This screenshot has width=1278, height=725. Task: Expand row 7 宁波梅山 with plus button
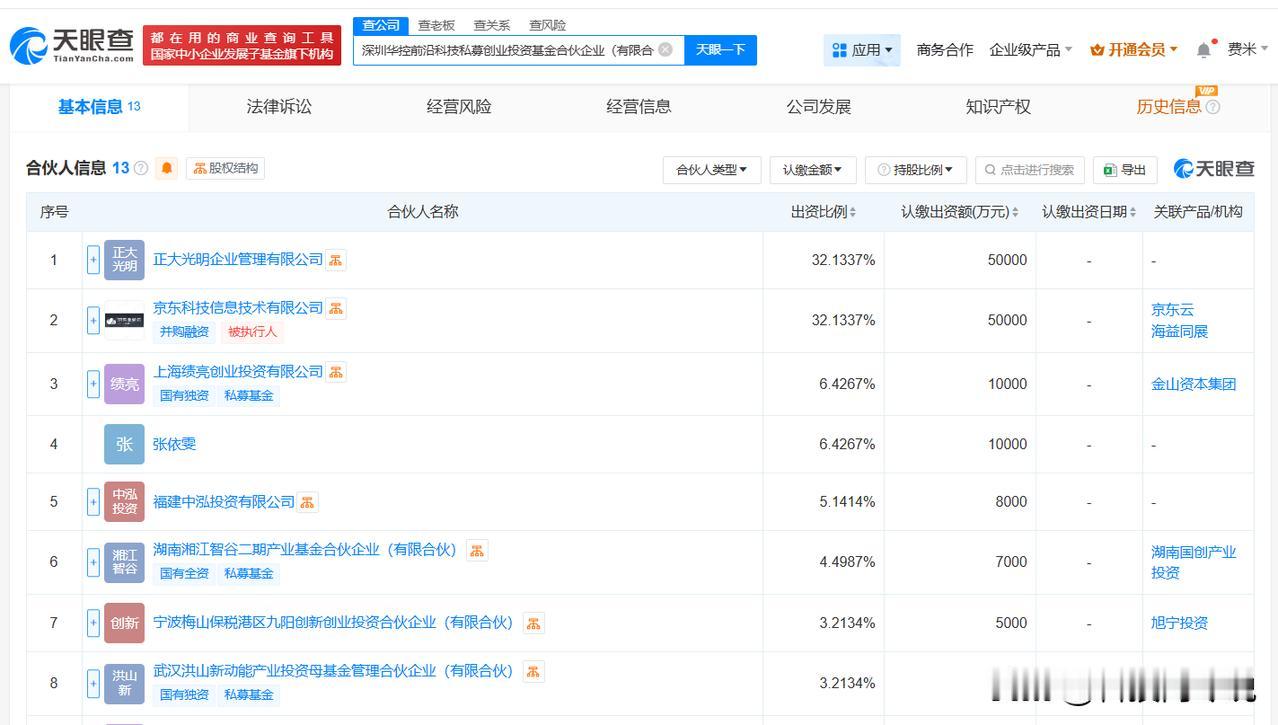[93, 623]
